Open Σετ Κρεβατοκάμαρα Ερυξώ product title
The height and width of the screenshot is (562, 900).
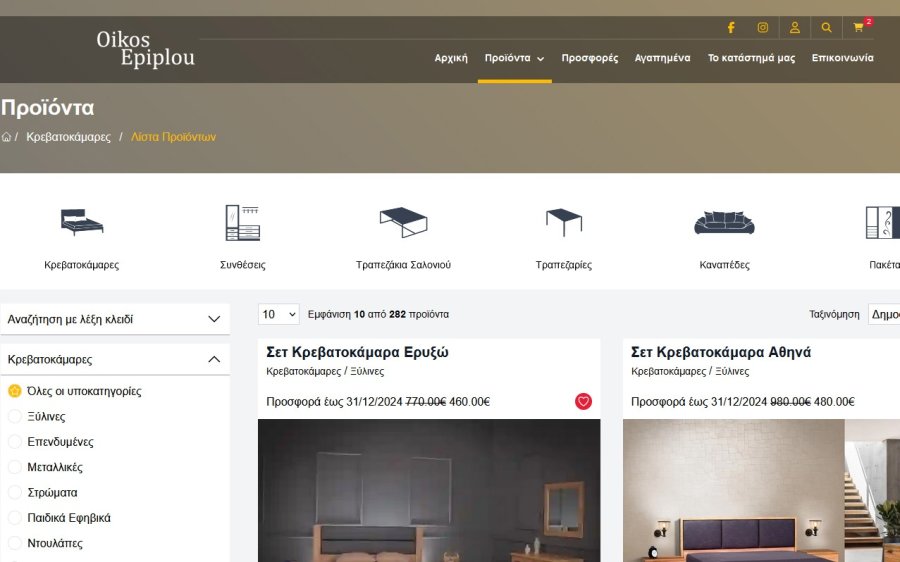(357, 352)
